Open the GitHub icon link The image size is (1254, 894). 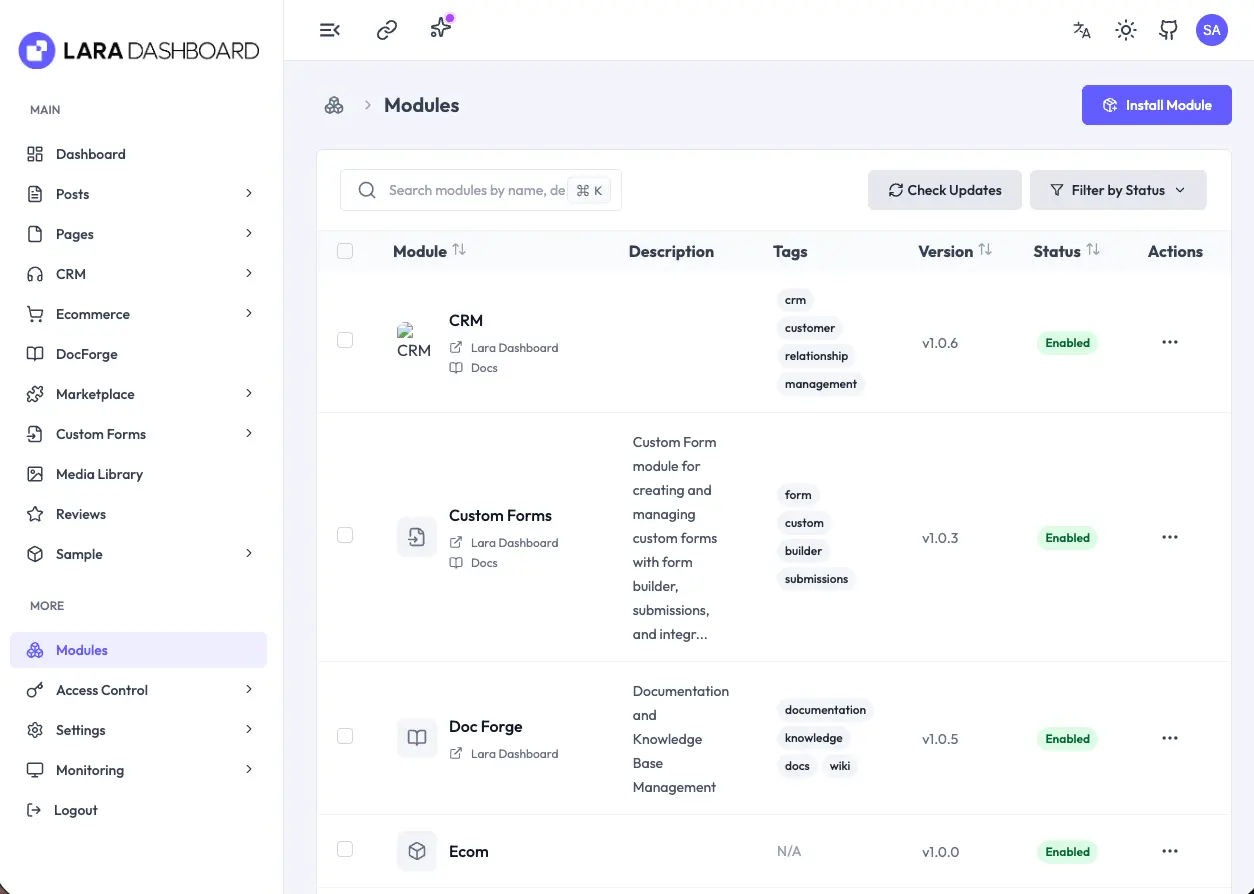1168,30
